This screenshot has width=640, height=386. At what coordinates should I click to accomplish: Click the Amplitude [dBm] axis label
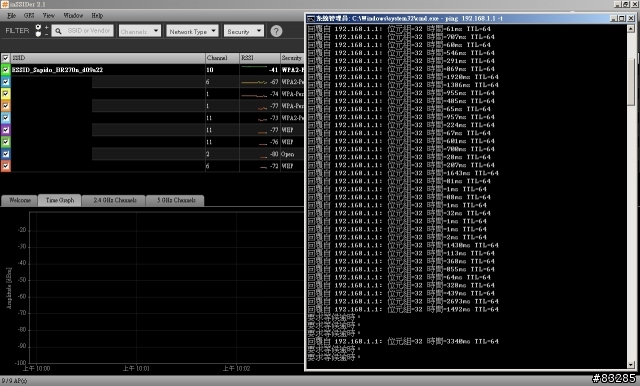(x=9, y=288)
